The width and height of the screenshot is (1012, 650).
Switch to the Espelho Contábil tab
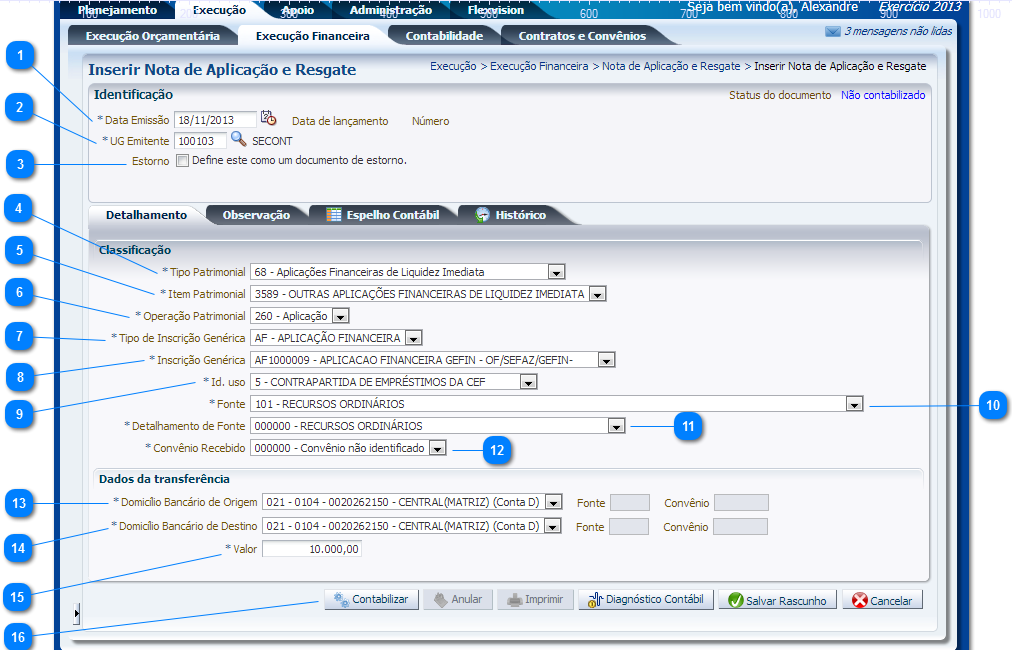click(383, 214)
